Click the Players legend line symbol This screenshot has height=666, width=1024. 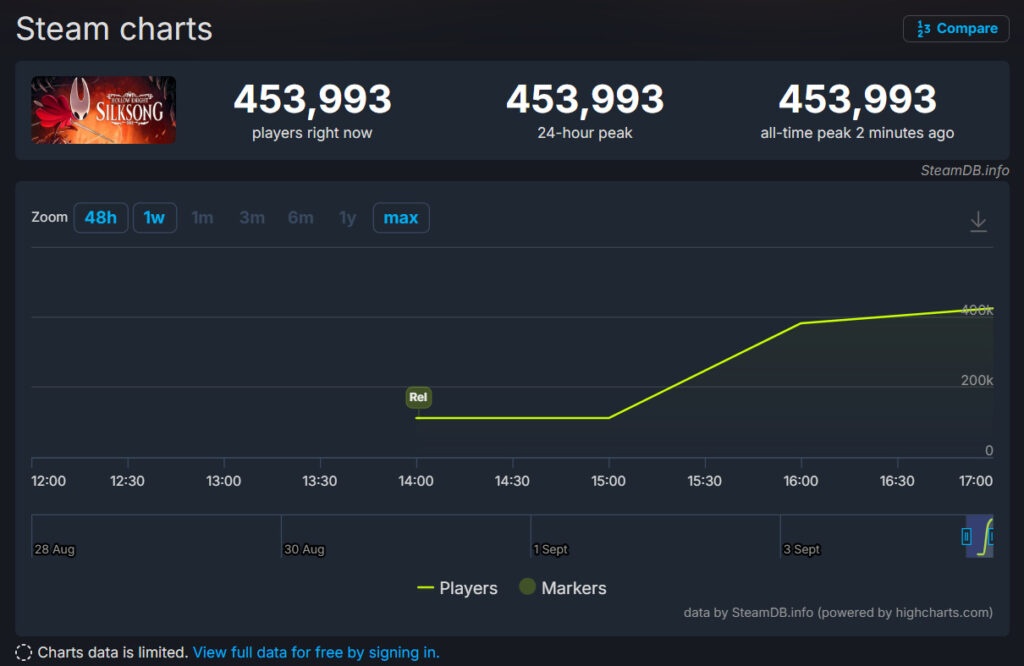click(425, 588)
